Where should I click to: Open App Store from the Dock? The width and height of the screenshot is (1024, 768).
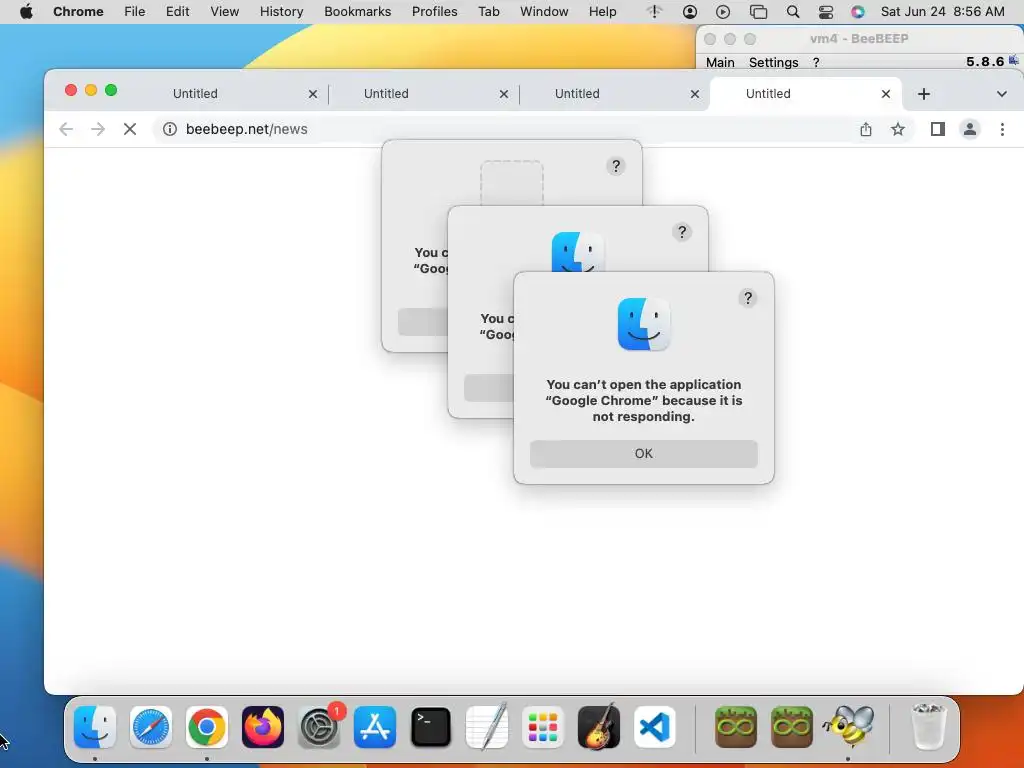click(375, 727)
